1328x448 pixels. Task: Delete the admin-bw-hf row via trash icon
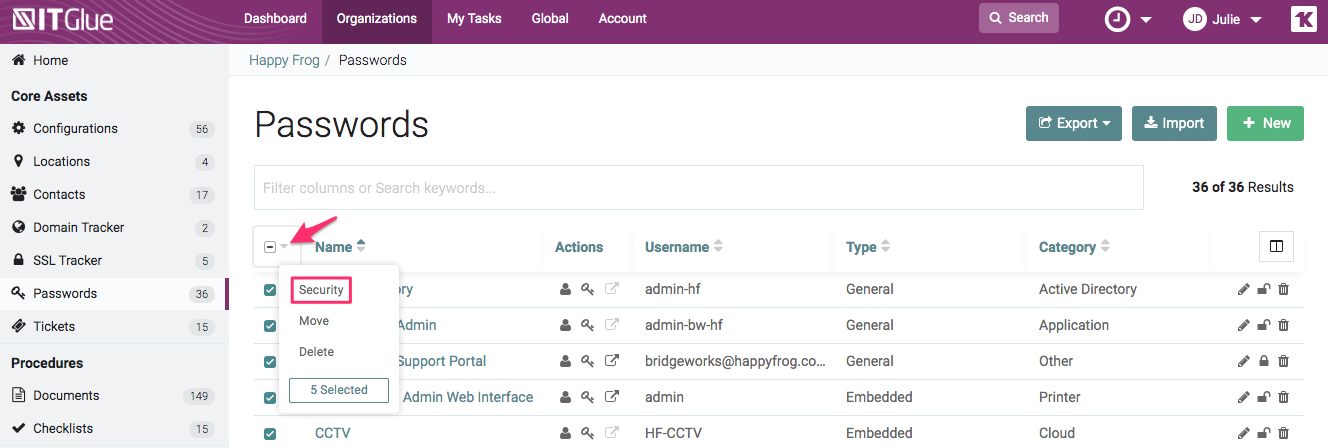(1284, 326)
